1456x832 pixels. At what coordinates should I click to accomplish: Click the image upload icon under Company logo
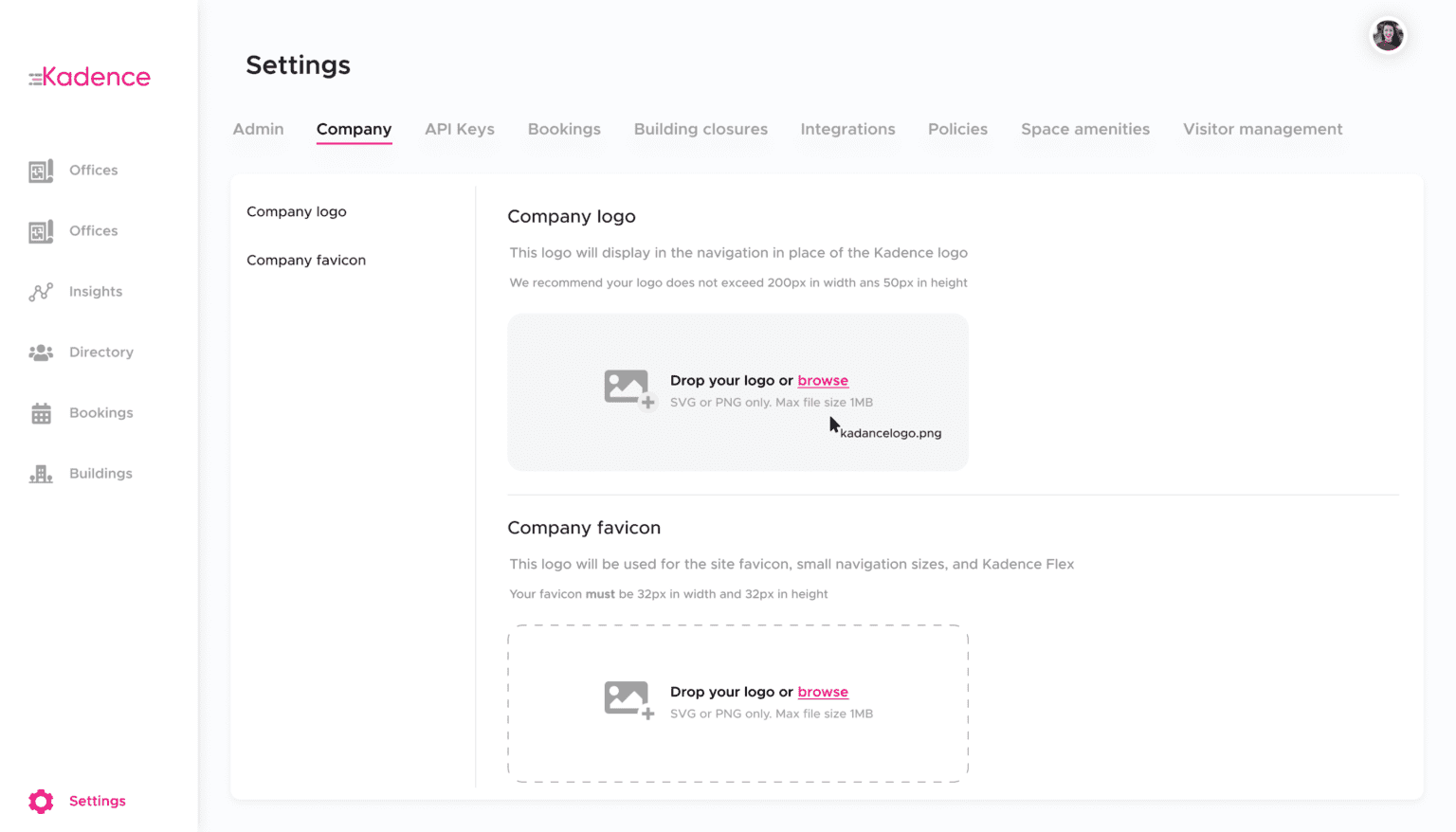click(629, 389)
